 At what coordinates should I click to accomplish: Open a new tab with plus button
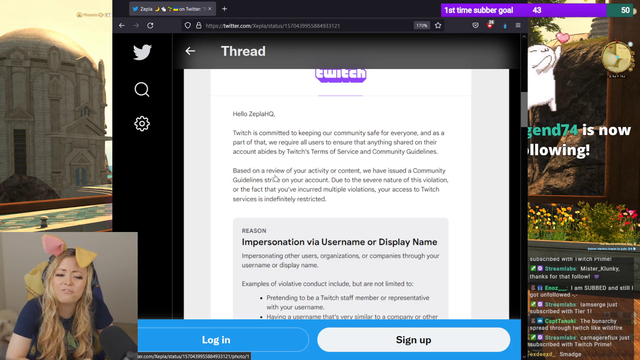pyautogui.click(x=224, y=9)
